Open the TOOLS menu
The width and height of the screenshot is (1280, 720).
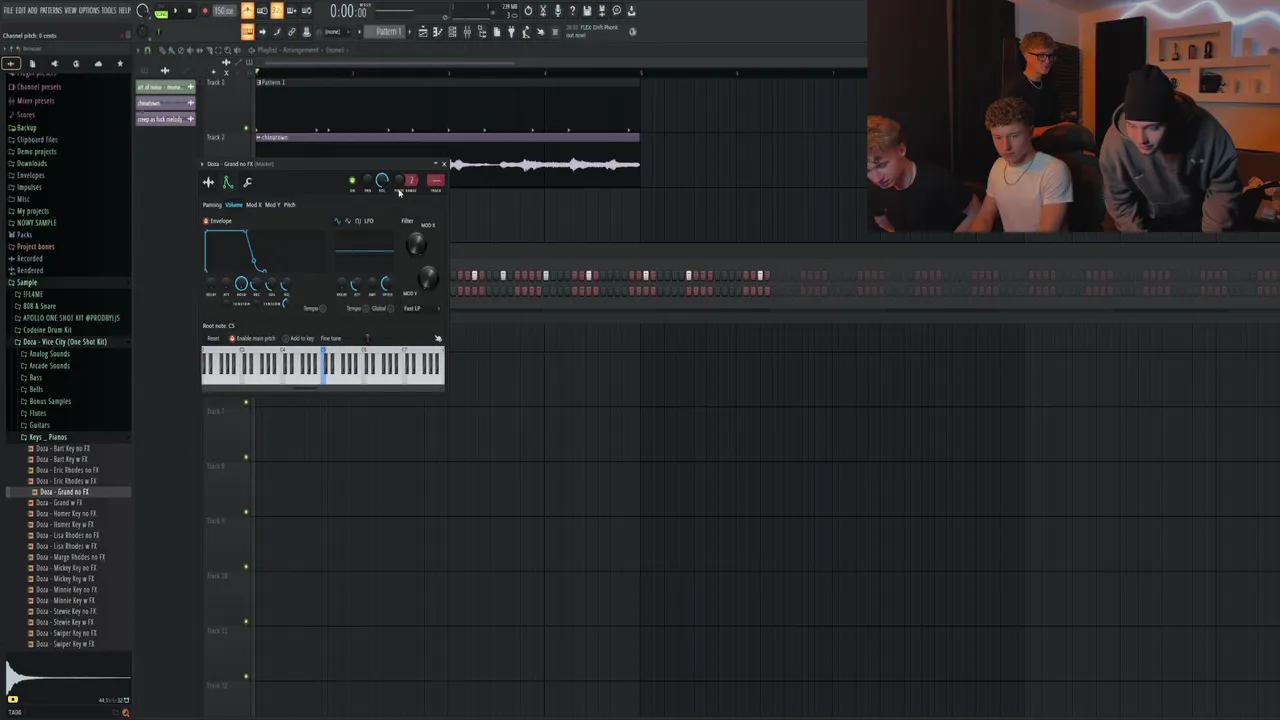tap(108, 10)
